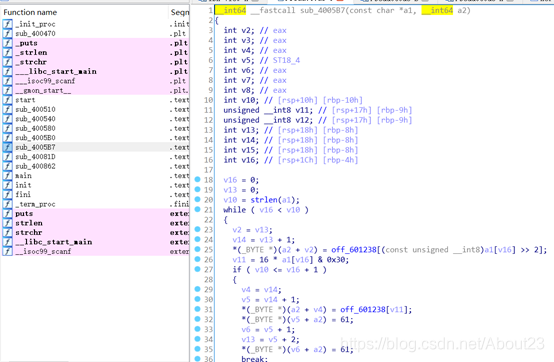Click highlighted __int64 return type on line 1
554x362 pixels.
pos(231,10)
